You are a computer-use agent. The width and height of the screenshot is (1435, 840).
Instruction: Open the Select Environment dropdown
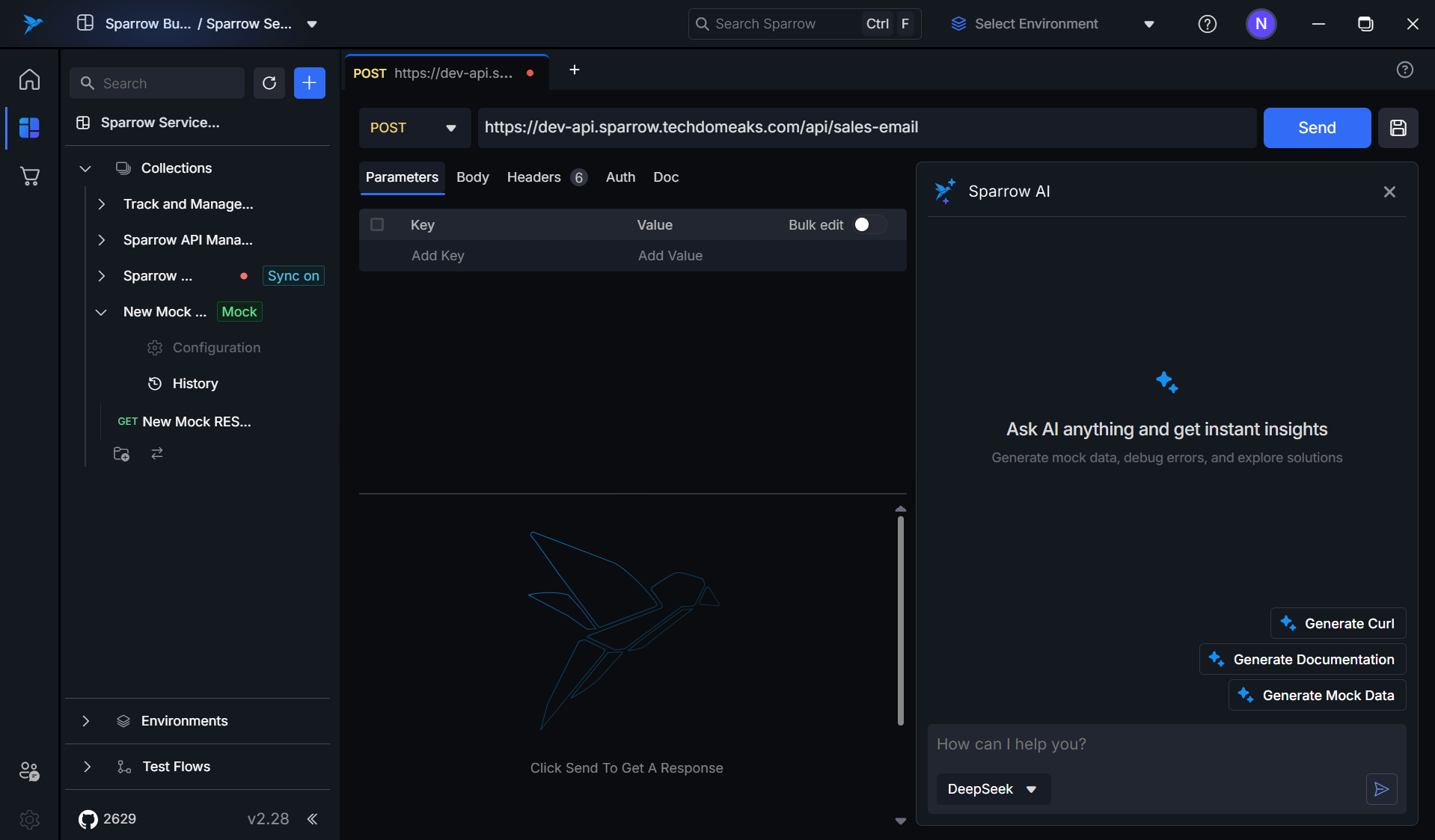tap(1053, 24)
